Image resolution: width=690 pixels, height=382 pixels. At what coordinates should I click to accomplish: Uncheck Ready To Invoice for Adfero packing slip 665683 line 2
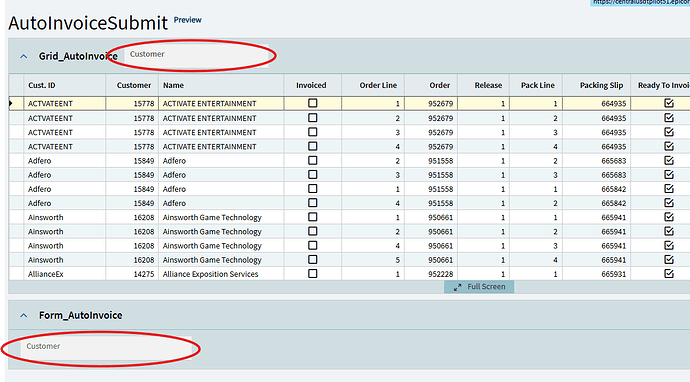(x=669, y=160)
